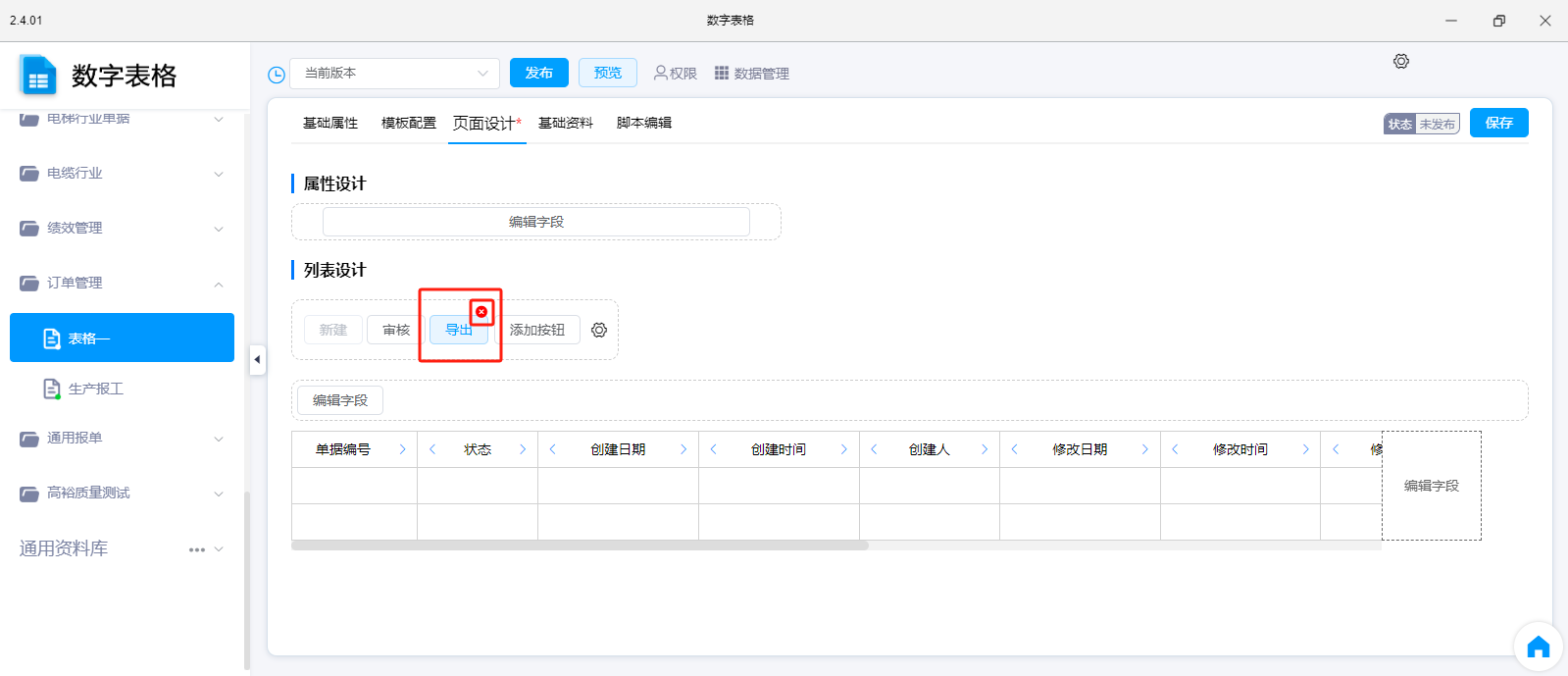Select 生产报工 in the sidebar
The image size is (1568, 676).
click(x=96, y=389)
